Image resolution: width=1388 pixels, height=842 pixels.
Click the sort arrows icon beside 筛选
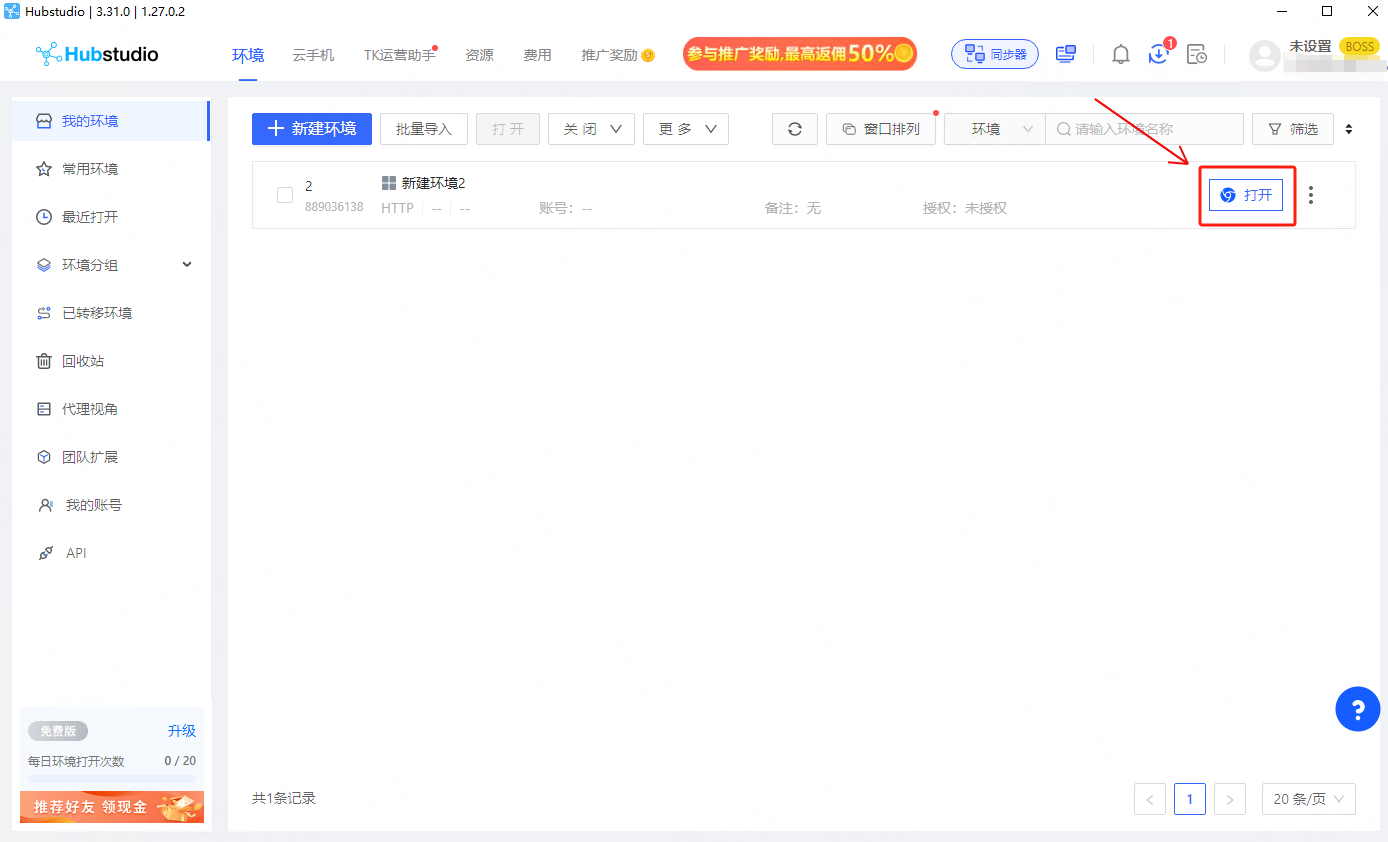pos(1349,129)
